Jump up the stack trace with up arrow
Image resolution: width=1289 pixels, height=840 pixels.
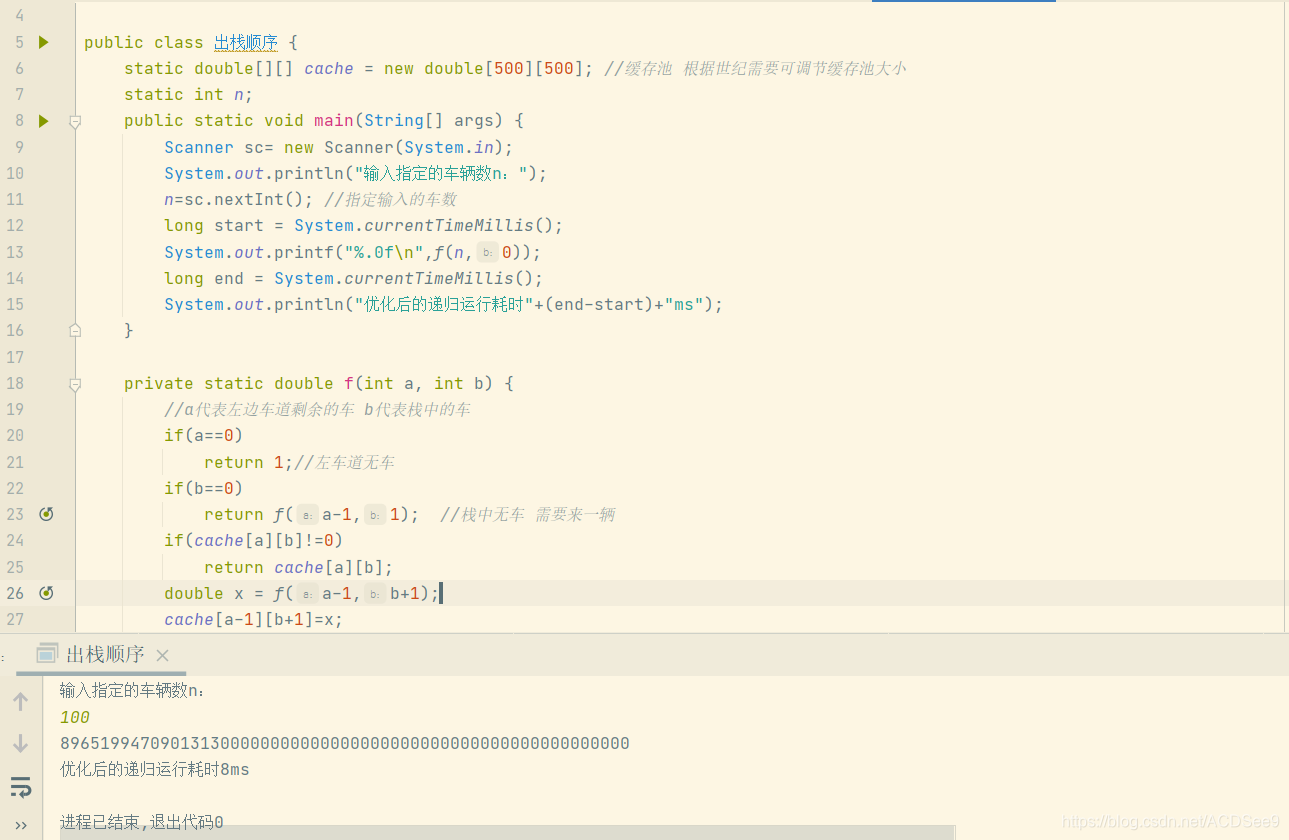[20, 702]
